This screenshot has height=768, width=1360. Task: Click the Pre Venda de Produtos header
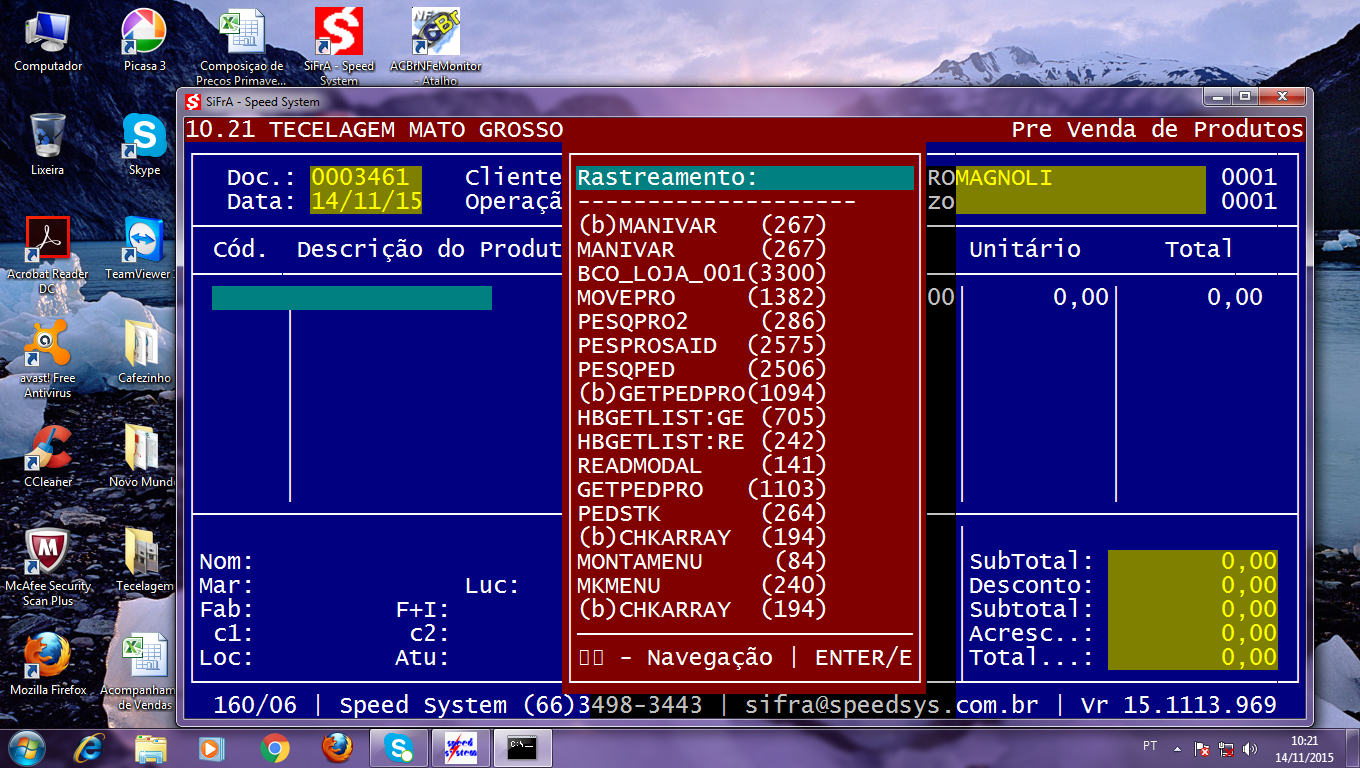[x=1158, y=130]
